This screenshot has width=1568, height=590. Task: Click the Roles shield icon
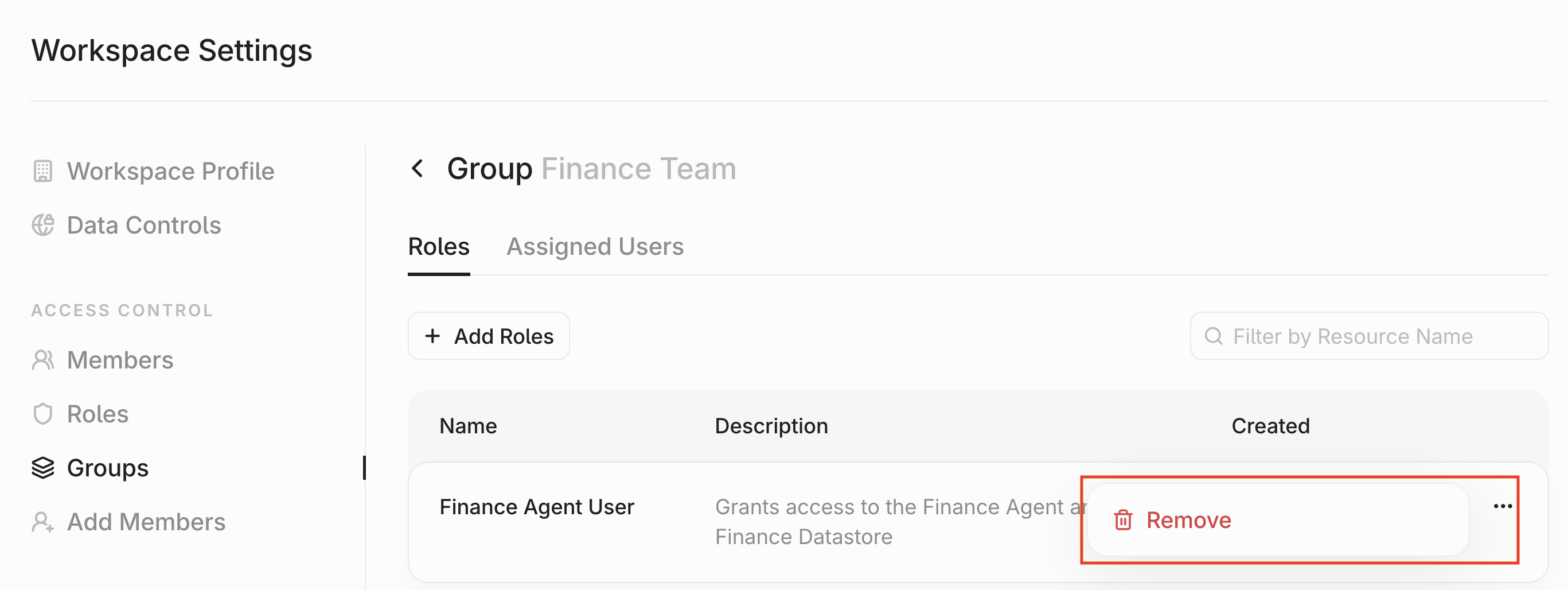[42, 414]
